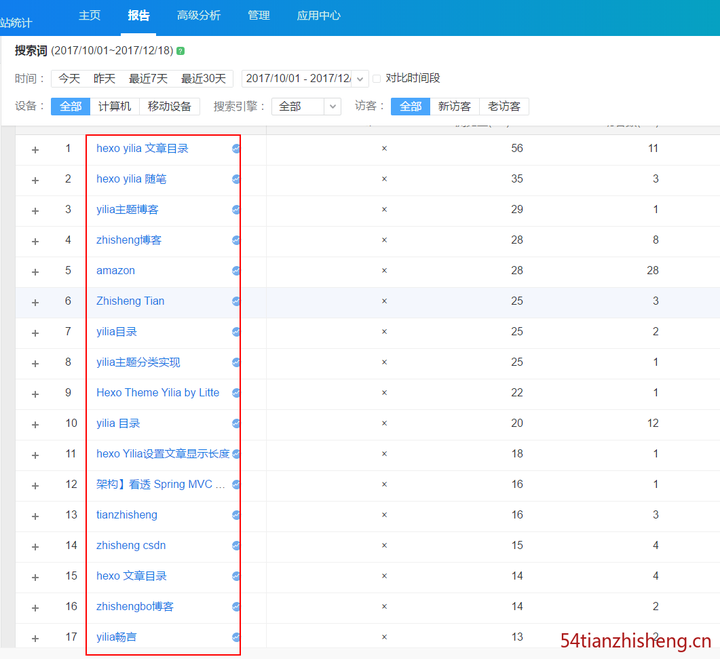The width and height of the screenshot is (720, 659).
Task: Open search term hexo yilia 随笔
Action: coord(131,179)
